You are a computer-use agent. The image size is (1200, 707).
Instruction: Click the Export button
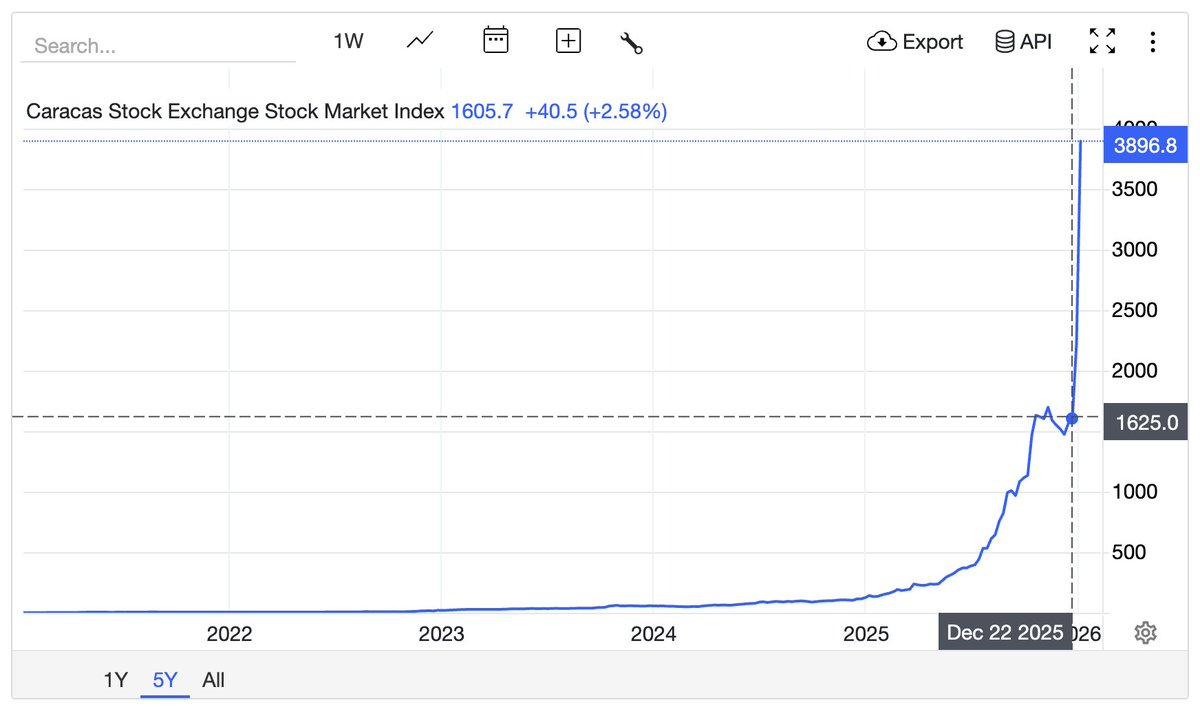click(x=915, y=41)
